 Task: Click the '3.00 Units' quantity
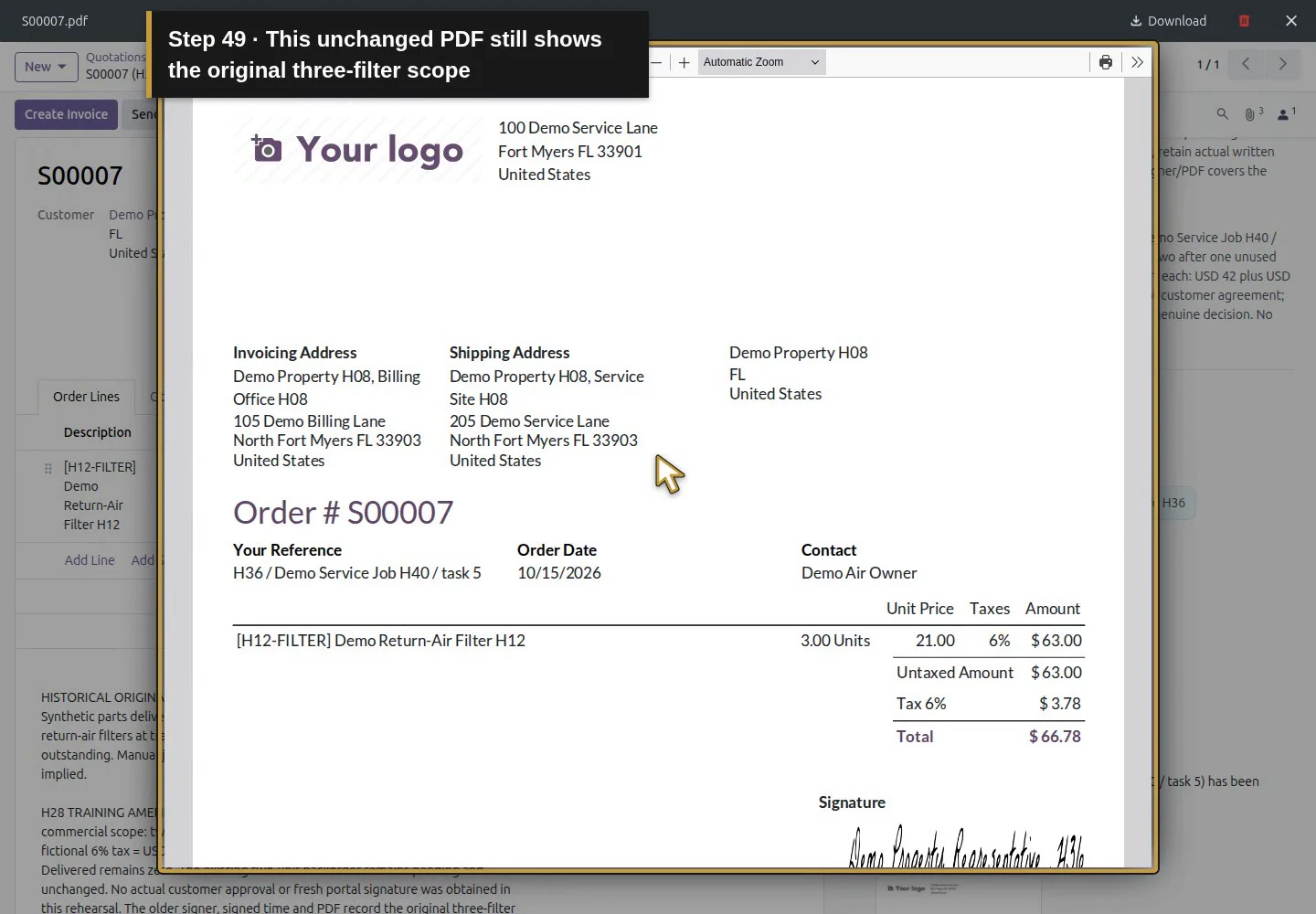click(835, 641)
